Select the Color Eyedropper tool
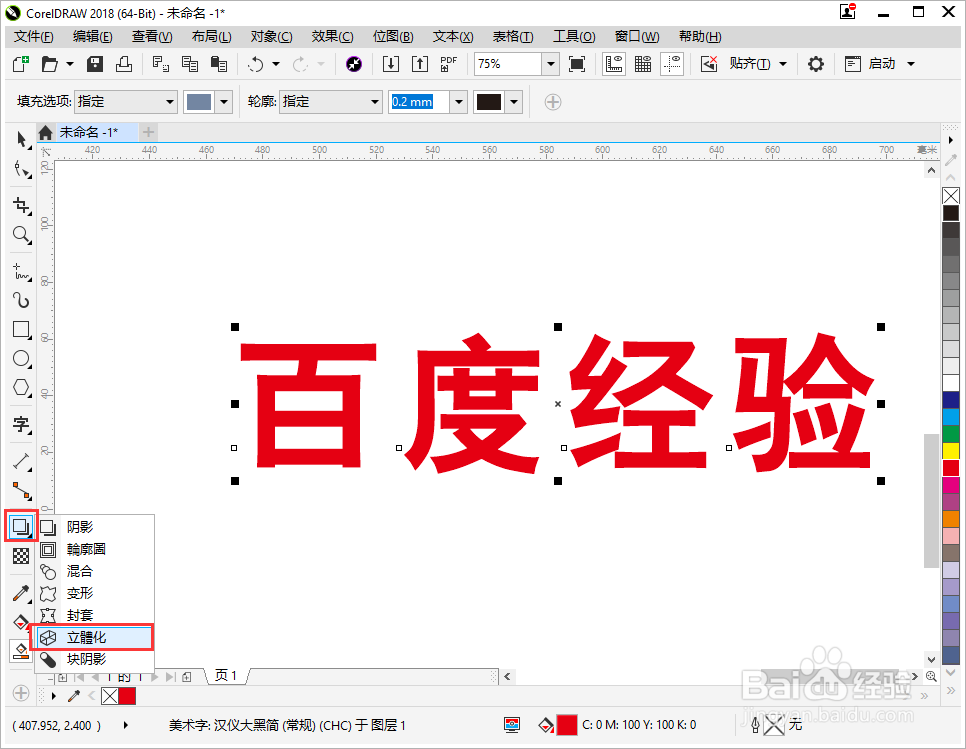The image size is (966, 749). pos(21,593)
